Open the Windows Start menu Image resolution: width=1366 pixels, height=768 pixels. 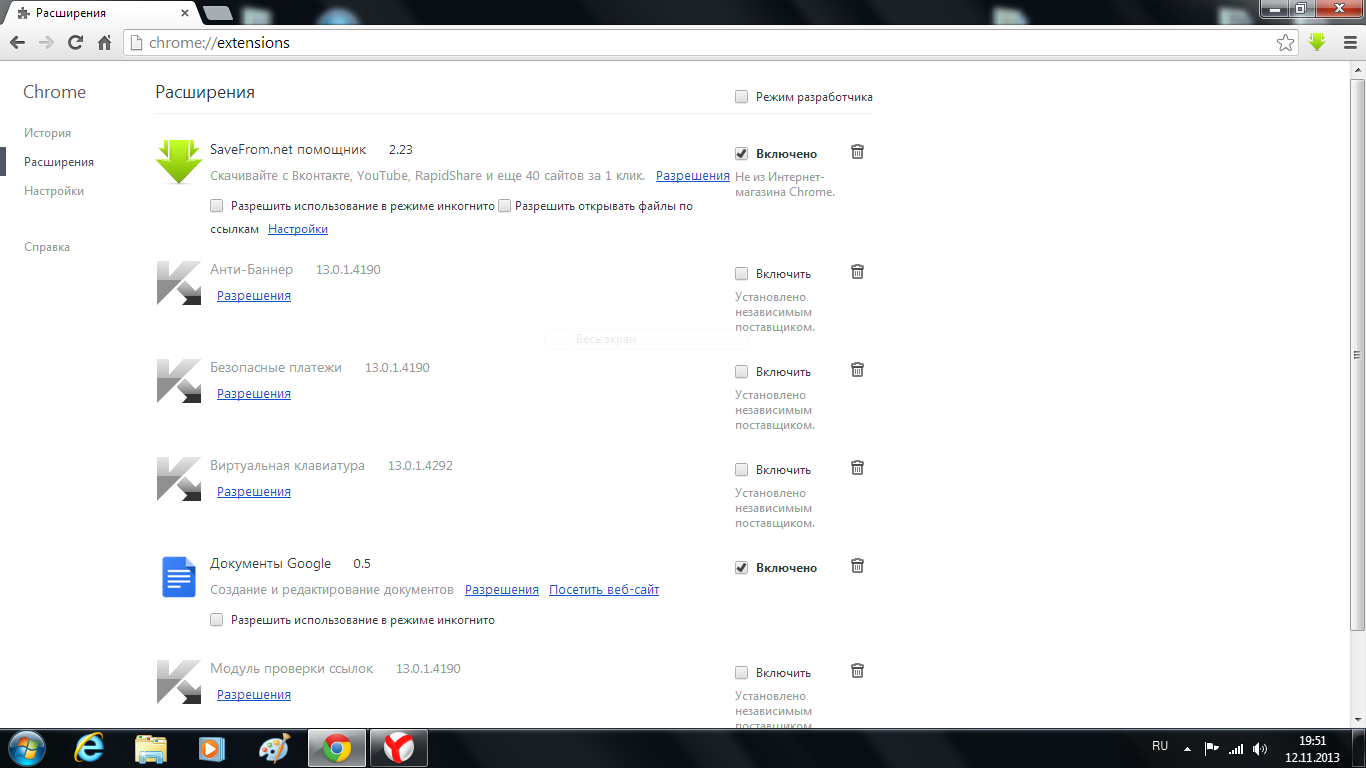(x=25, y=748)
